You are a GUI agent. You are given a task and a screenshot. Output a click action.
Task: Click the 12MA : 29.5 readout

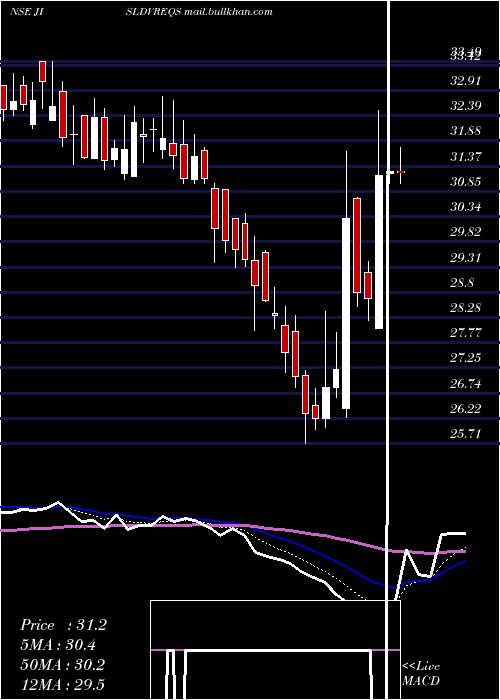click(62, 684)
